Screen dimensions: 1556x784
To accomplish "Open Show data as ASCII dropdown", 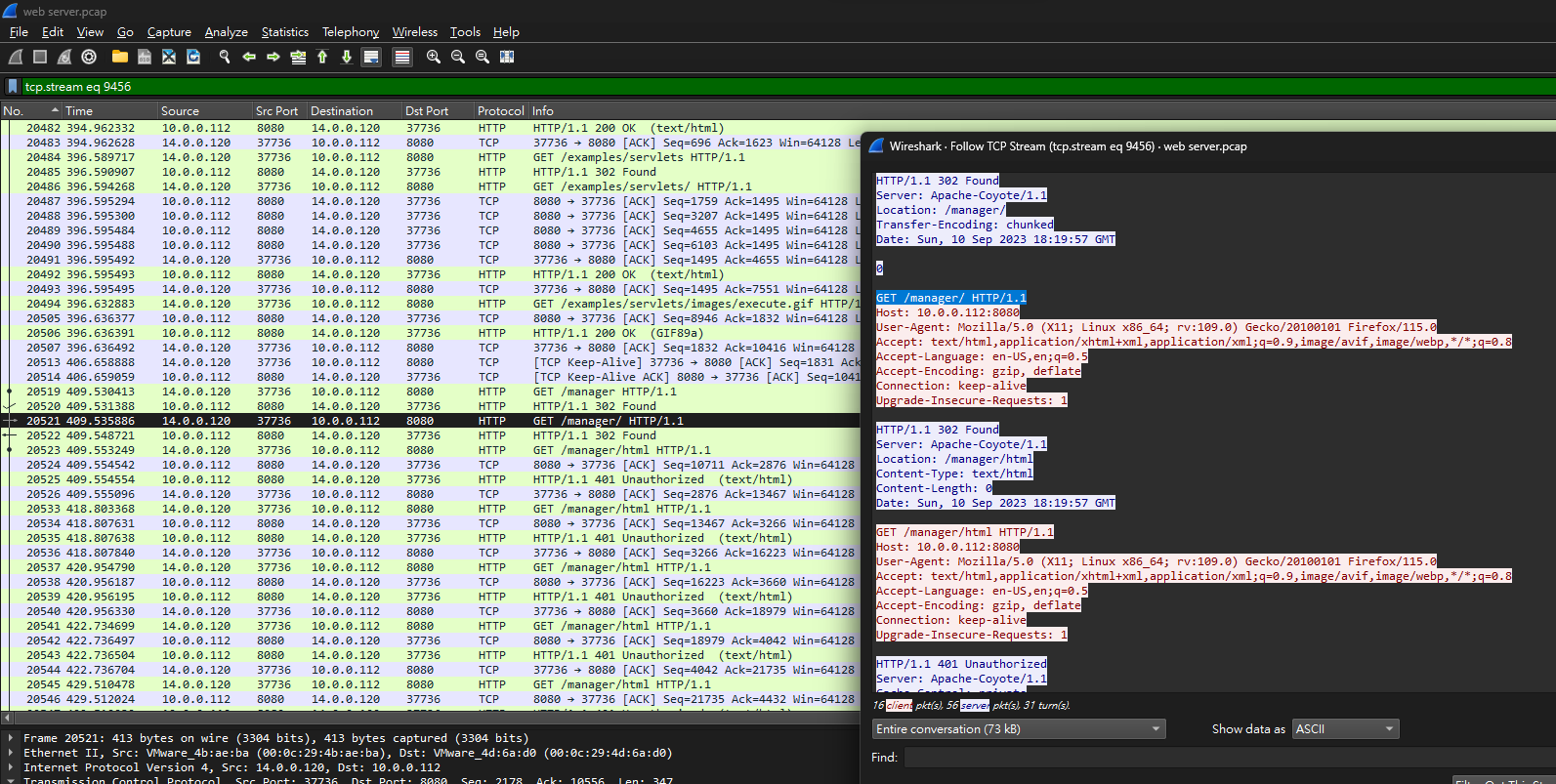I will coord(1346,729).
